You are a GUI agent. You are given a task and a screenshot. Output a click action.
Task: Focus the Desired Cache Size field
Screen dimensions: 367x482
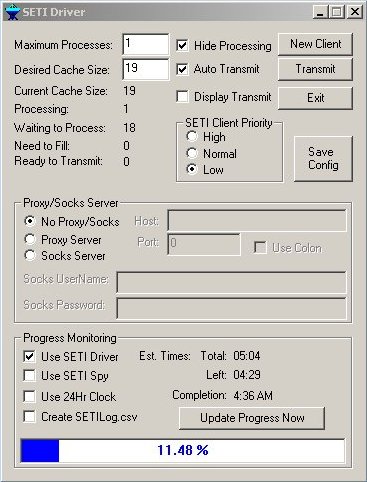(146, 69)
